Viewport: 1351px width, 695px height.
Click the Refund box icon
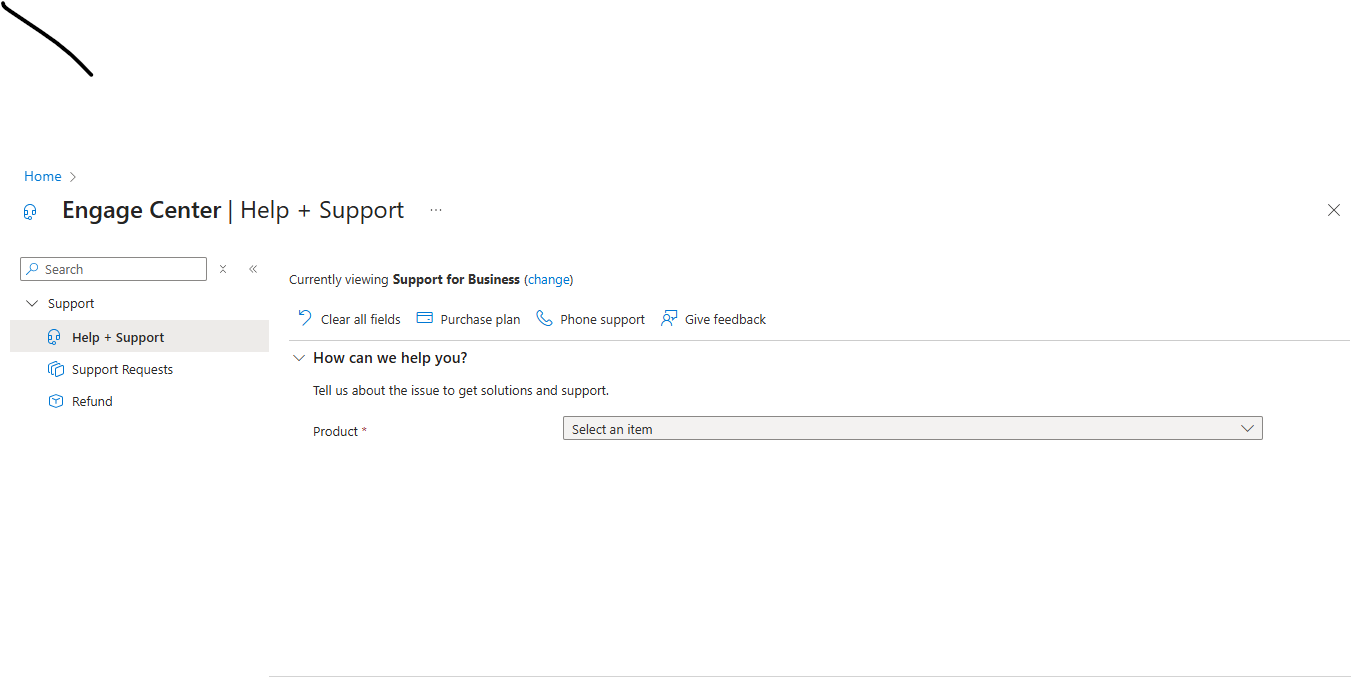click(x=56, y=401)
